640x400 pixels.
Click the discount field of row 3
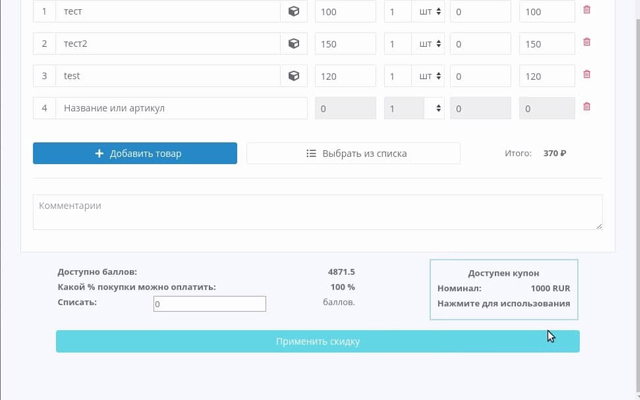(x=480, y=76)
